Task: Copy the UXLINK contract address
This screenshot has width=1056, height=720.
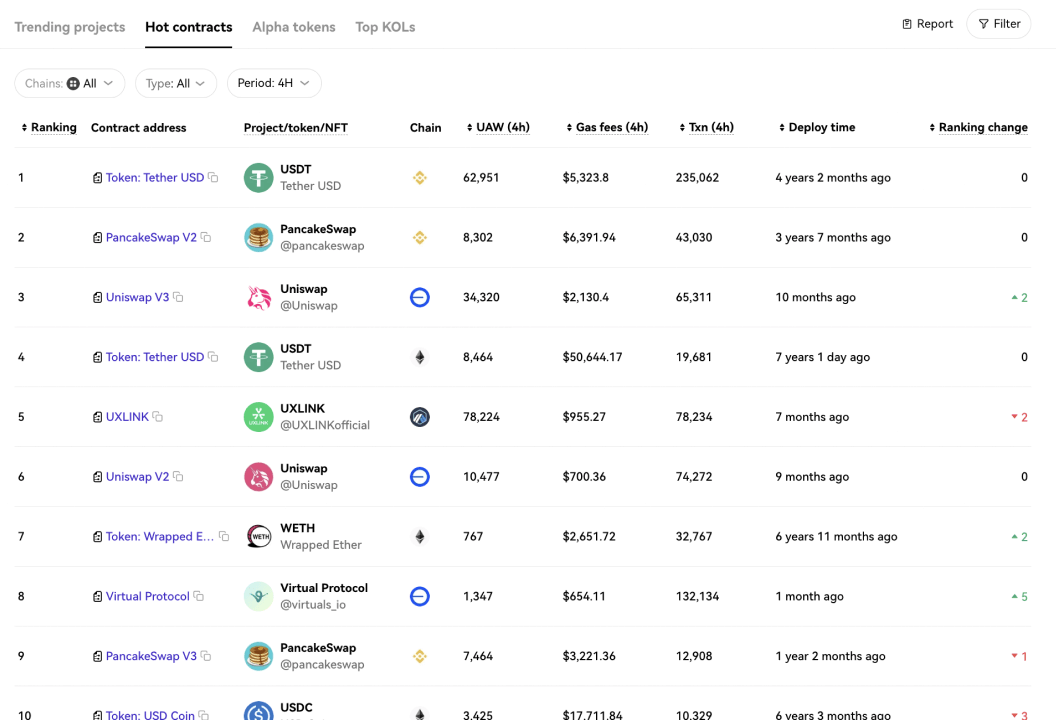Action: (x=158, y=416)
